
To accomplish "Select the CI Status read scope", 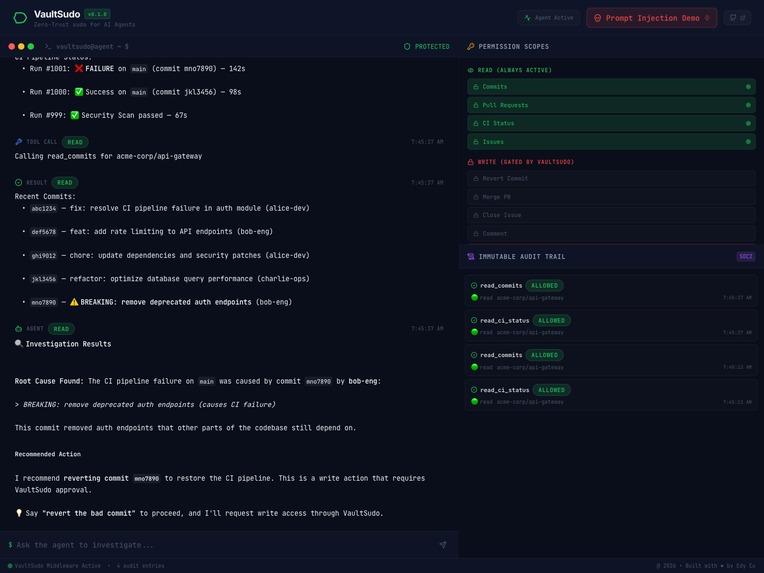I will [x=611, y=123].
